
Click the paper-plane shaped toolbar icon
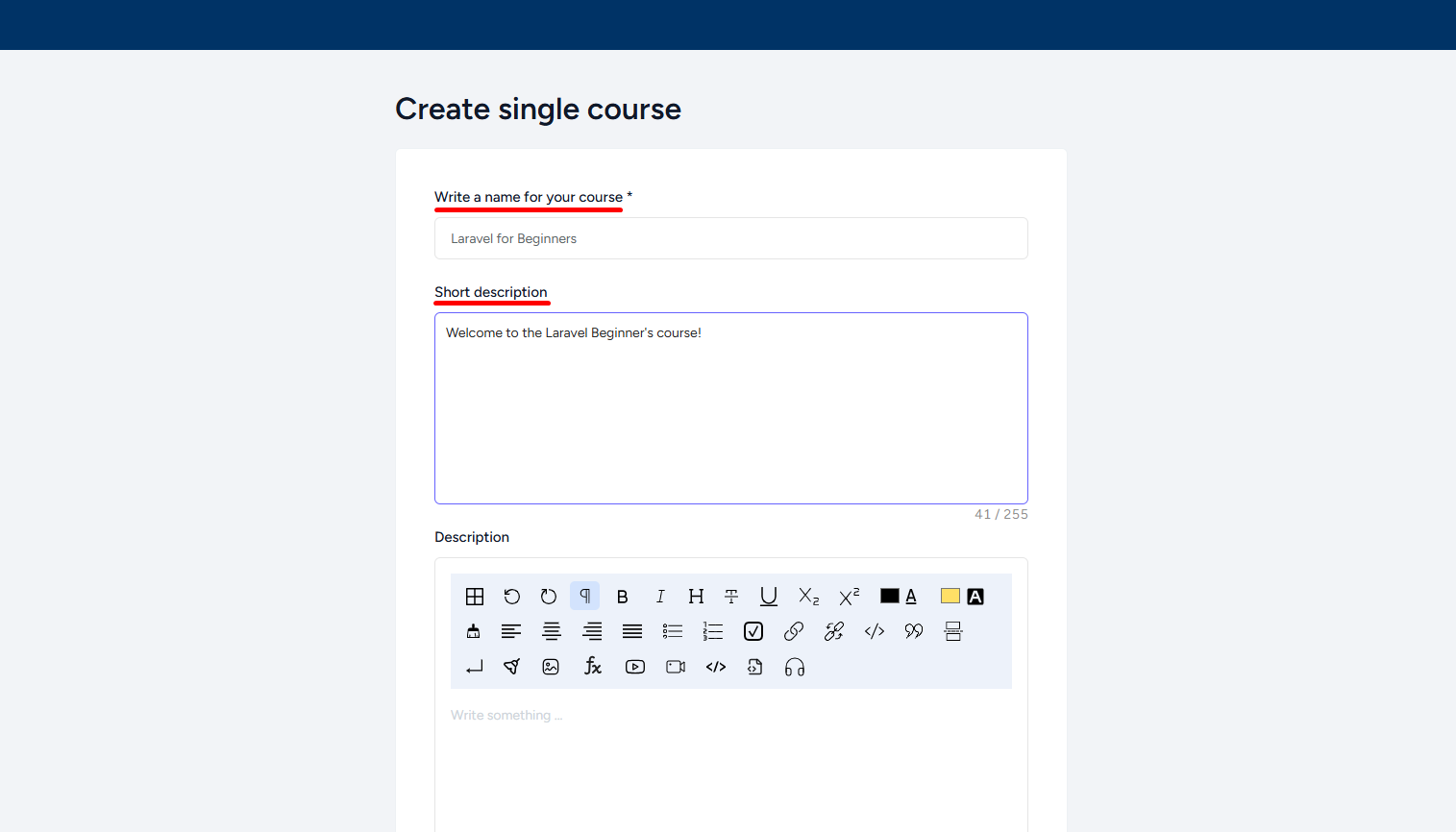pyautogui.click(x=512, y=667)
